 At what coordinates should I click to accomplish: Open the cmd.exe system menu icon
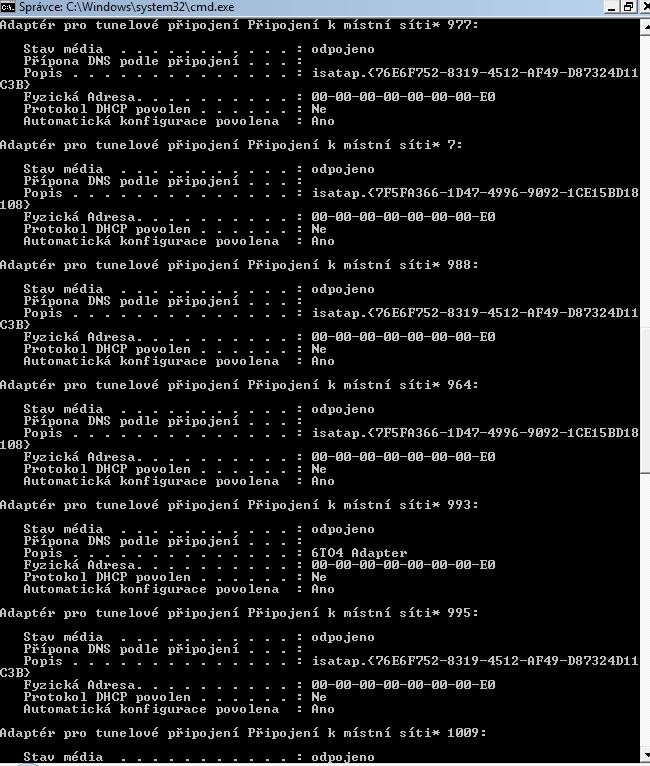8,7
